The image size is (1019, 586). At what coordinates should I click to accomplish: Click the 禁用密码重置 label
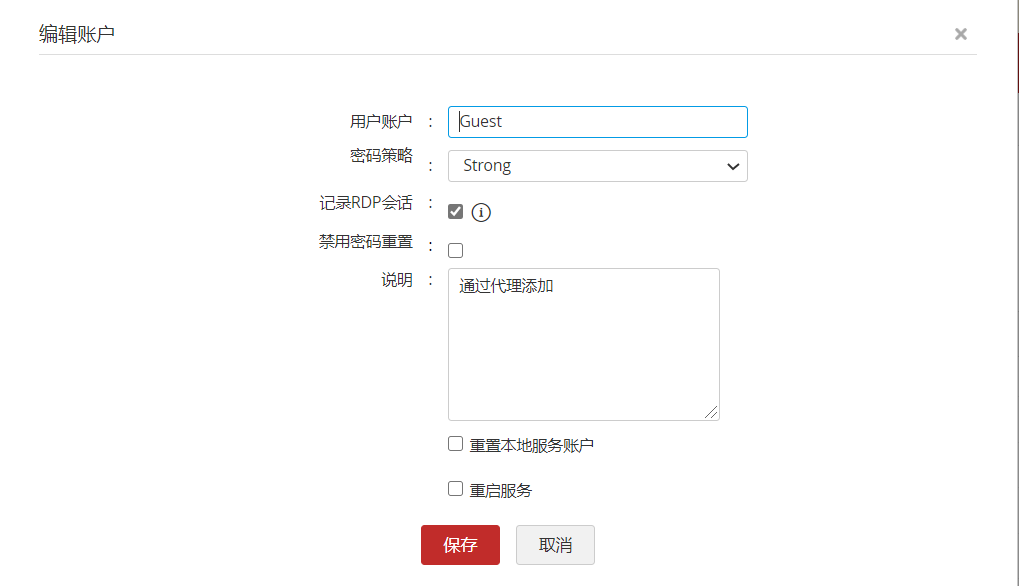coord(365,242)
